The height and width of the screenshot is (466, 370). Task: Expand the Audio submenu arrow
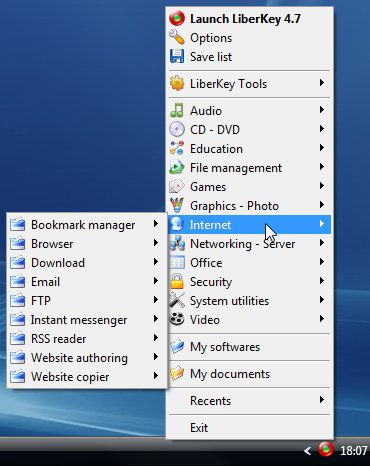[x=322, y=110]
